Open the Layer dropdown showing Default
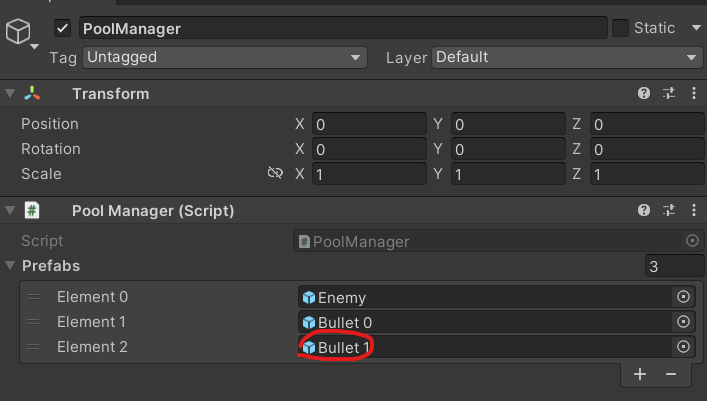 [x=567, y=58]
